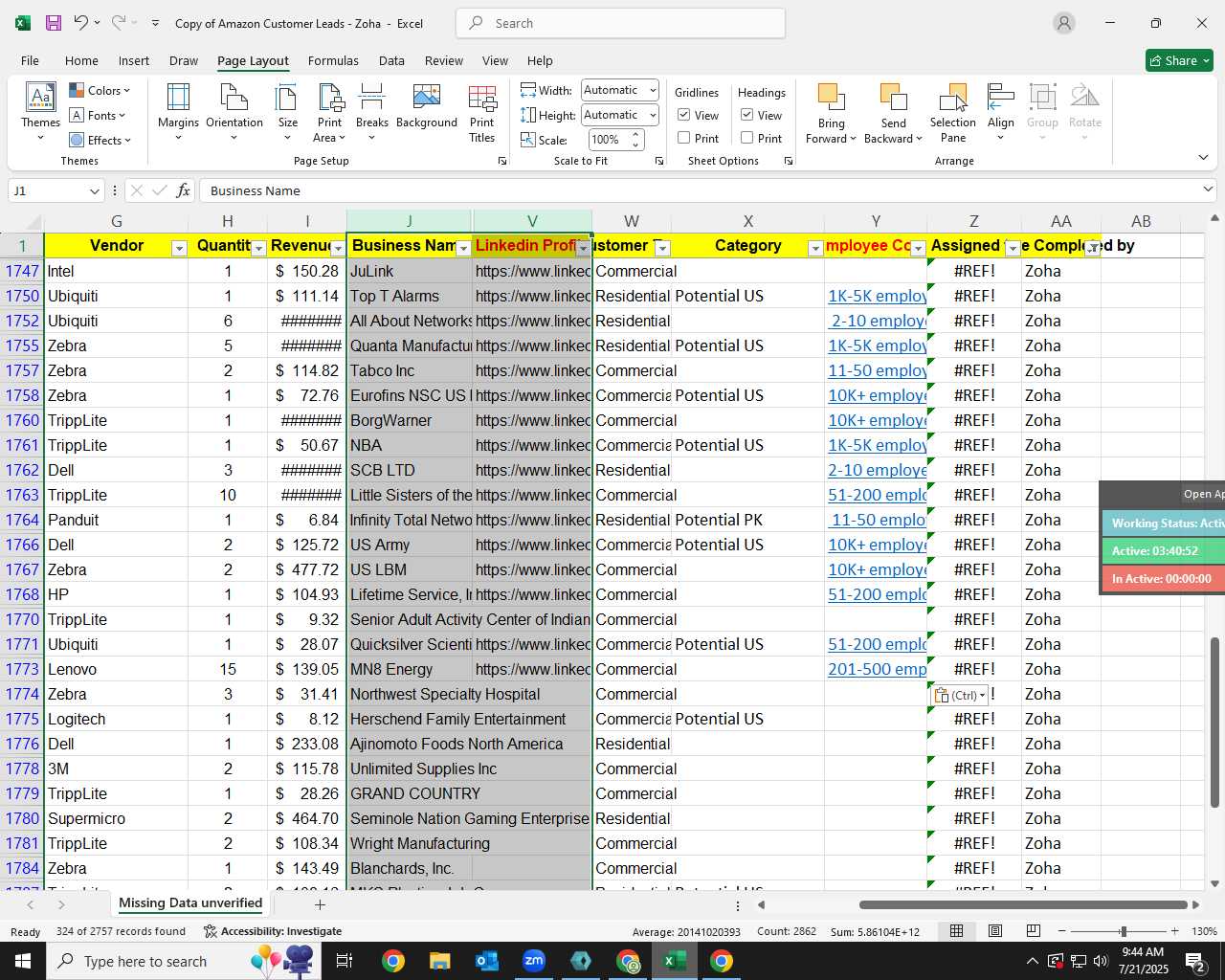The width and height of the screenshot is (1225, 980).
Task: Switch to Page Layout view in status bar
Action: (x=995, y=931)
